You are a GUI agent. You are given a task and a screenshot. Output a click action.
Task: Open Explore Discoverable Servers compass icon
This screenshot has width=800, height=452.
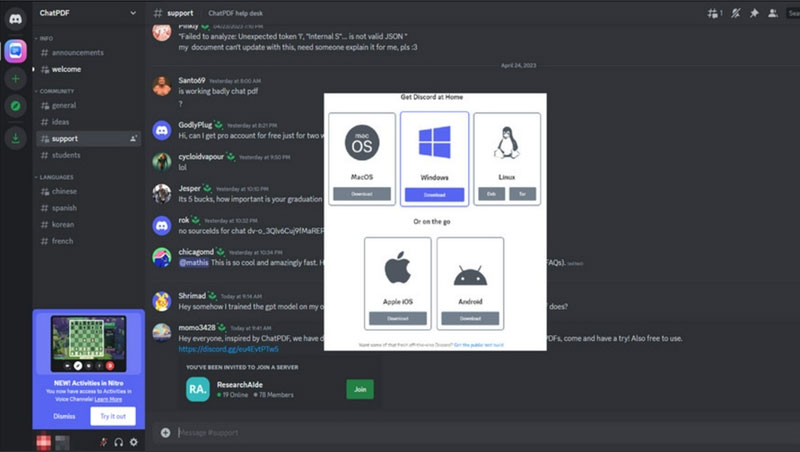point(15,105)
